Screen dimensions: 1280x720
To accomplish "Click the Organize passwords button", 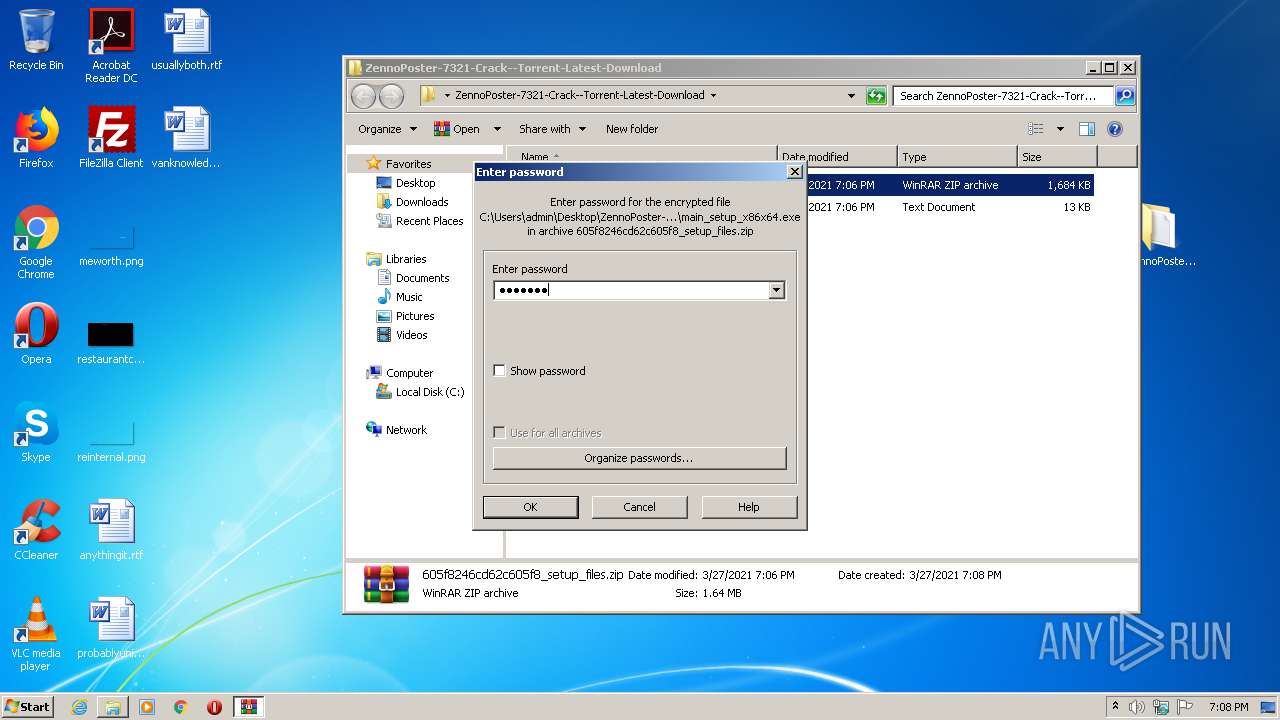I will click(x=639, y=458).
